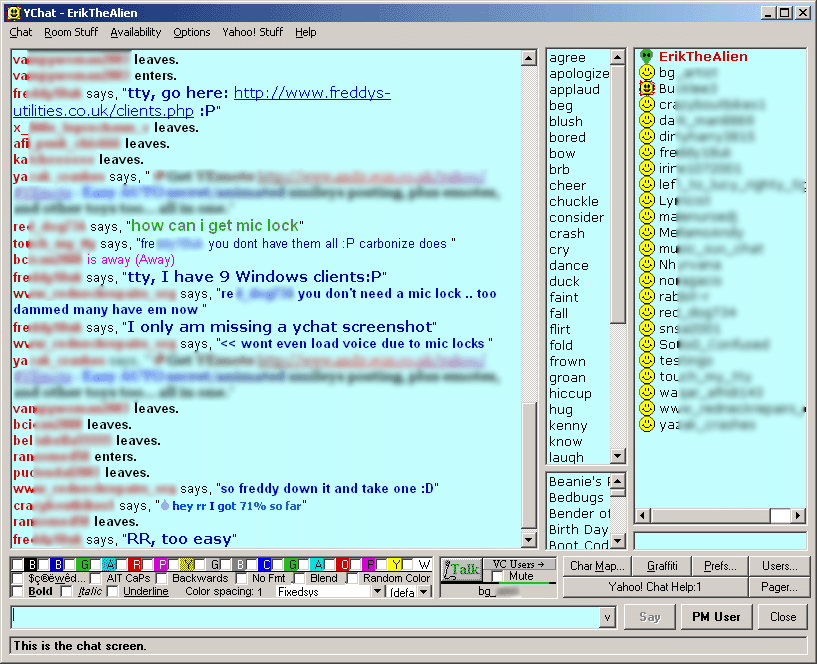Click the smiley icon beside the Lyn user
Screen dimensions: 817x664
pyautogui.click(x=647, y=201)
